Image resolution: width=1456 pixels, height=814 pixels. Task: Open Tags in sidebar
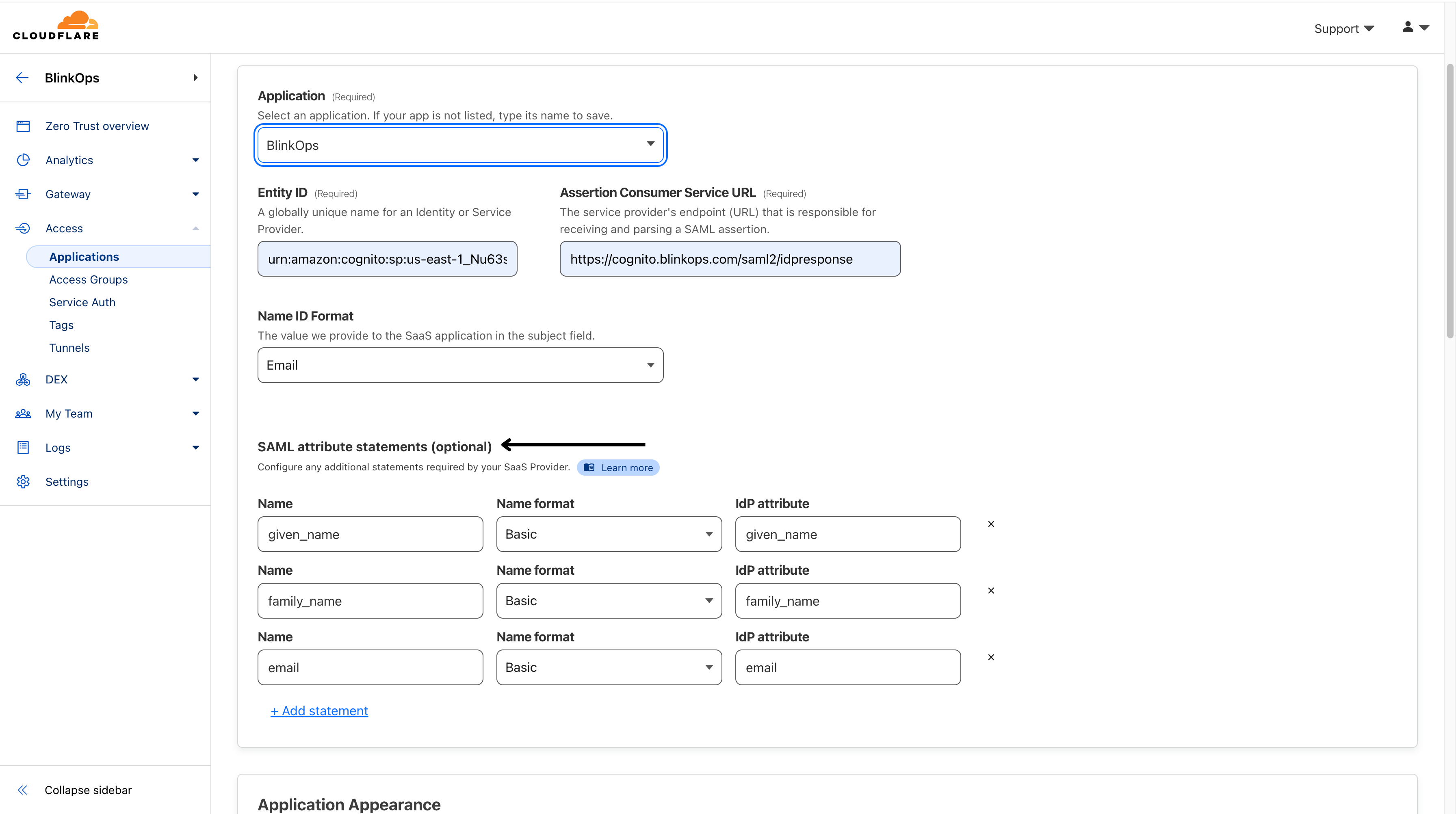(x=61, y=325)
